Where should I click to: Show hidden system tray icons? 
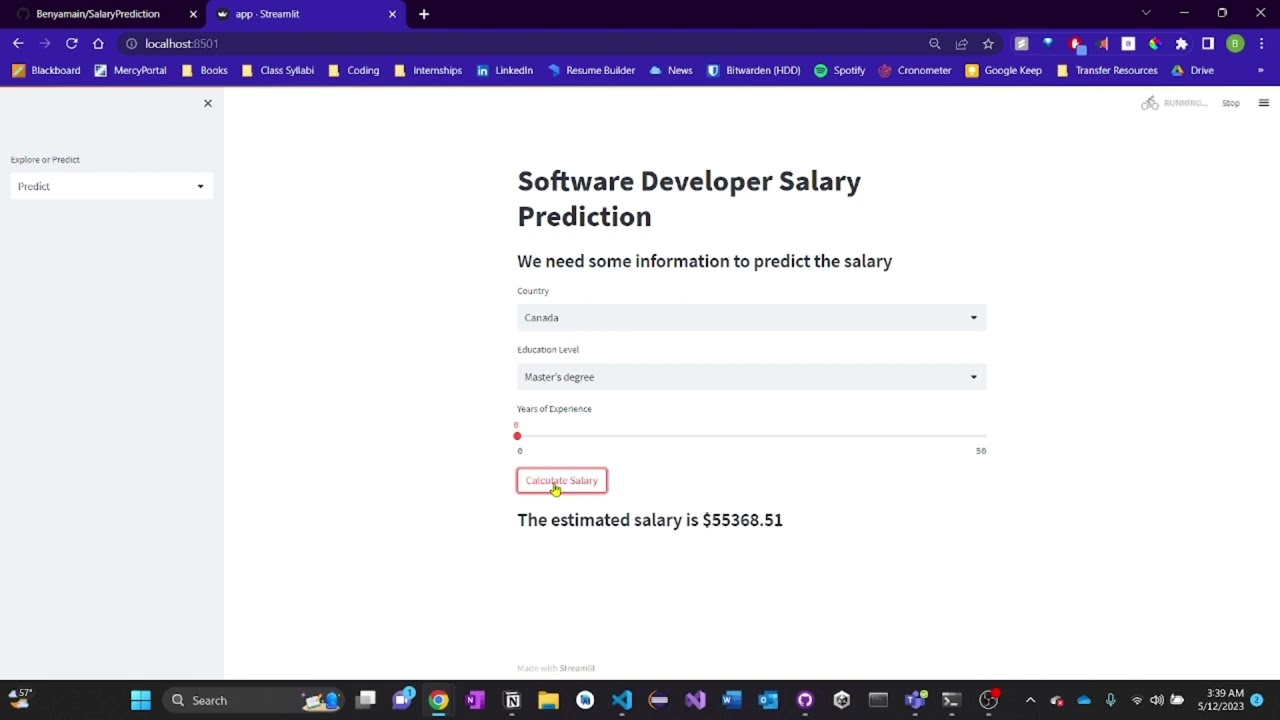[1031, 700]
